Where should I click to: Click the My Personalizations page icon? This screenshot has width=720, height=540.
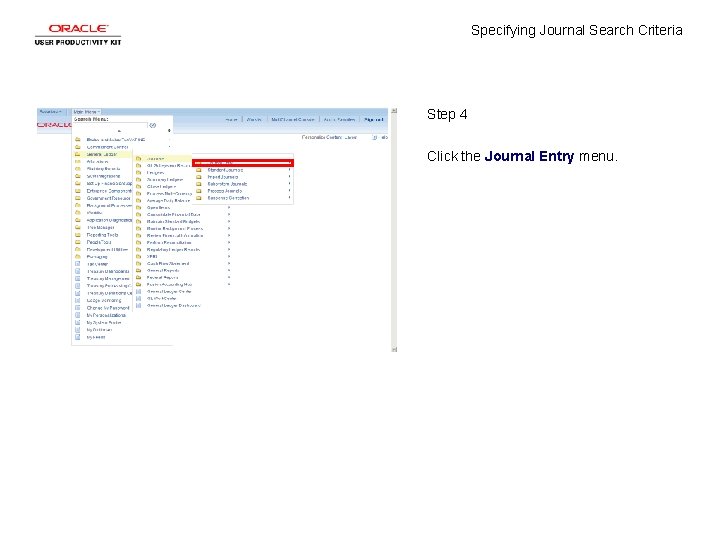(78, 315)
